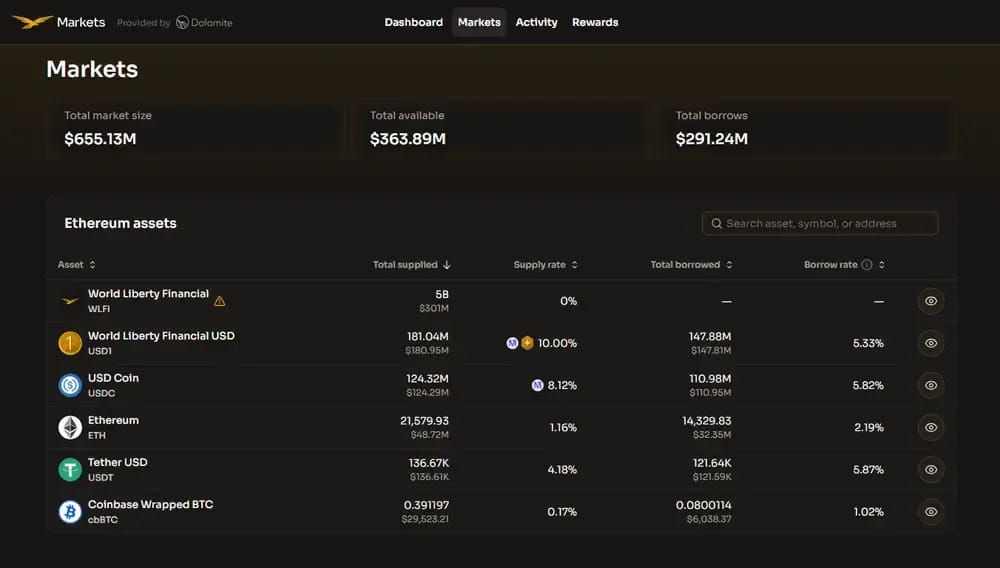1000x568 pixels.
Task: Click the Ethereum diamond icon
Action: 70,427
